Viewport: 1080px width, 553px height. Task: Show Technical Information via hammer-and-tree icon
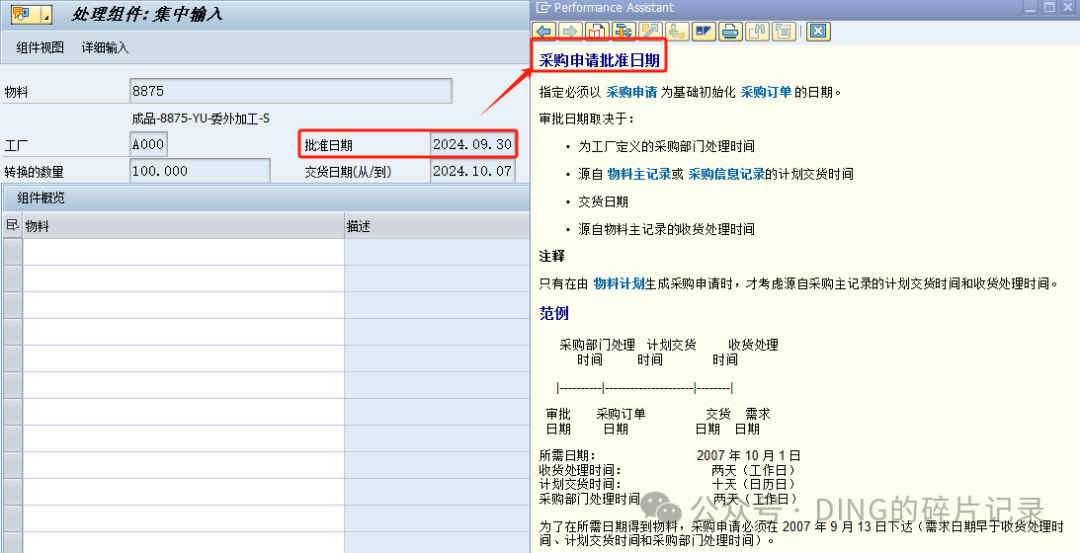pos(624,32)
